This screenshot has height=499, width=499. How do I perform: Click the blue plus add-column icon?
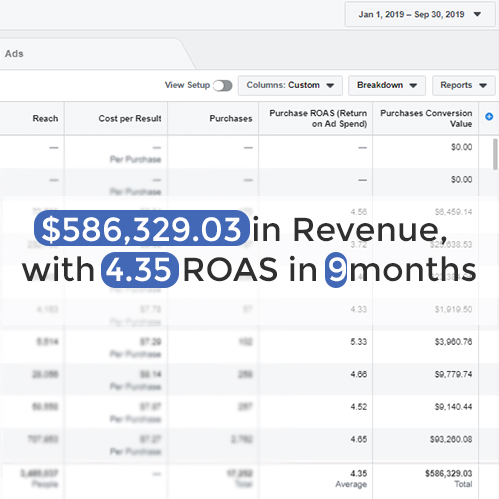coord(489,117)
